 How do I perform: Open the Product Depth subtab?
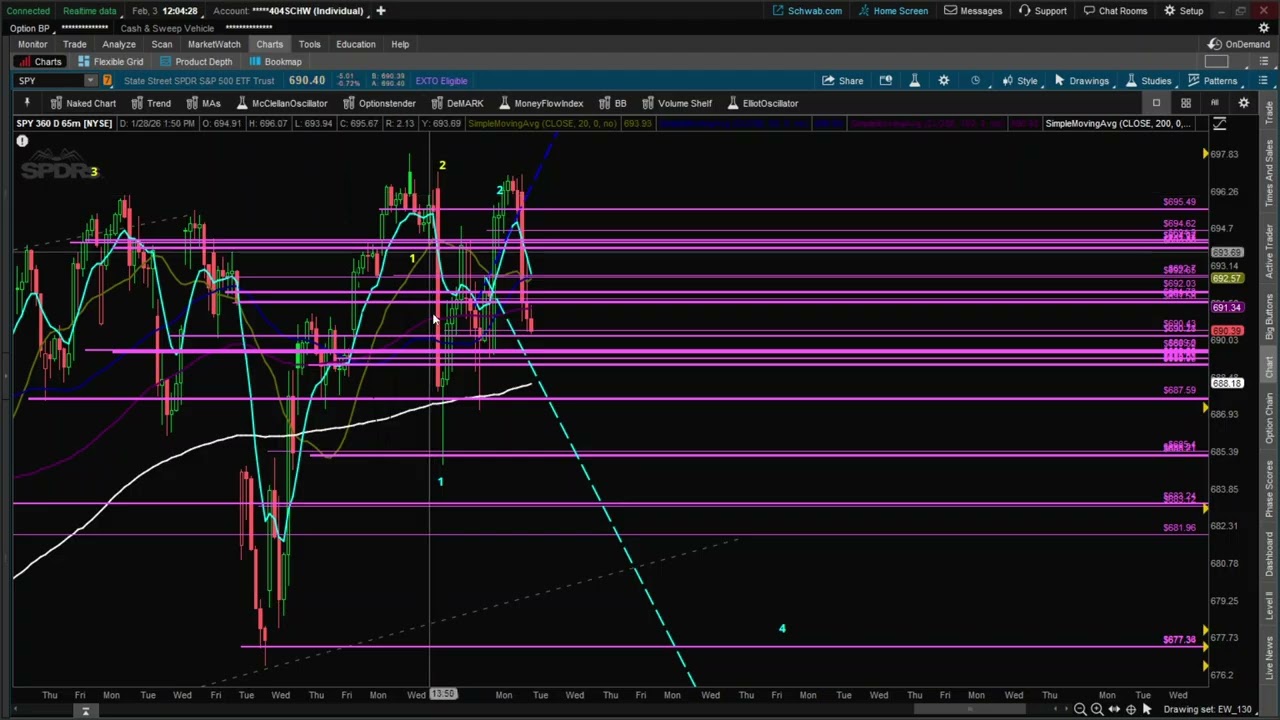(196, 62)
